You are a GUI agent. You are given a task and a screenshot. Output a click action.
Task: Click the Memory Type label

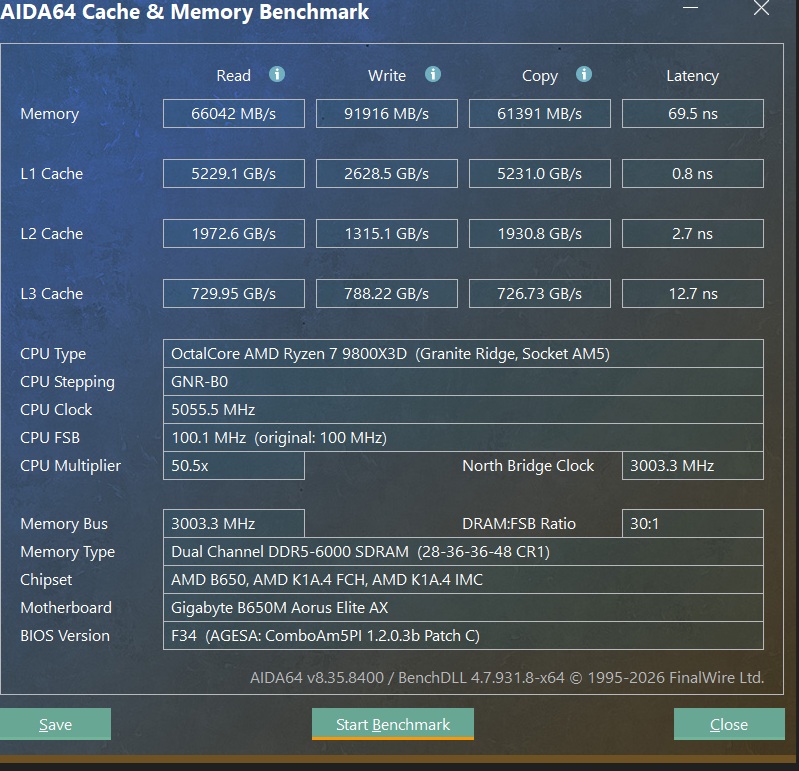point(67,552)
